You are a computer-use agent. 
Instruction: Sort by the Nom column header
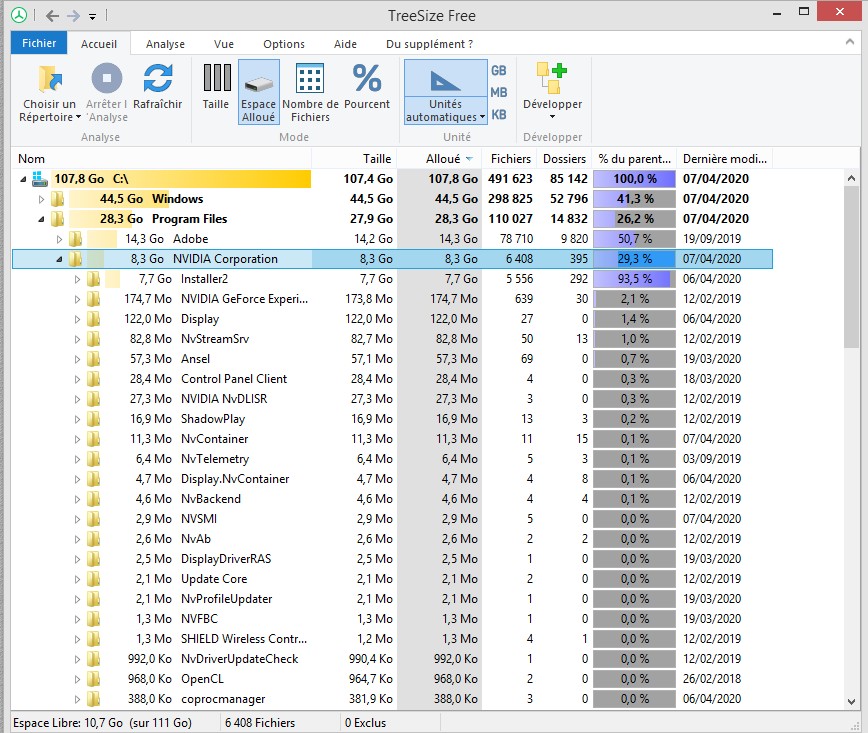161,159
